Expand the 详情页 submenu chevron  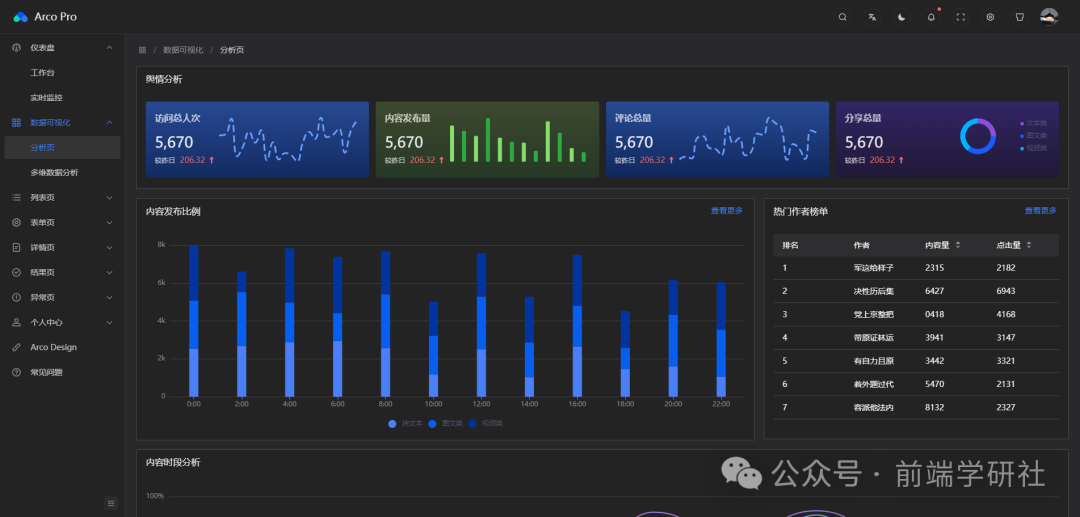pyautogui.click(x=110, y=247)
